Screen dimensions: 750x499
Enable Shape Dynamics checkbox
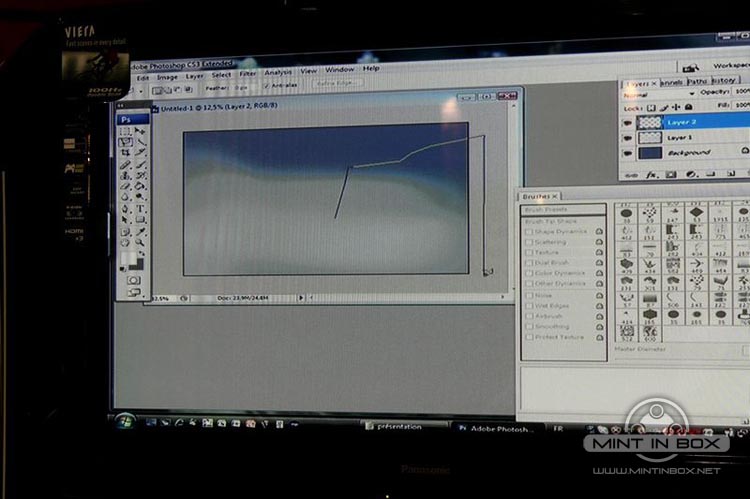[x=529, y=232]
